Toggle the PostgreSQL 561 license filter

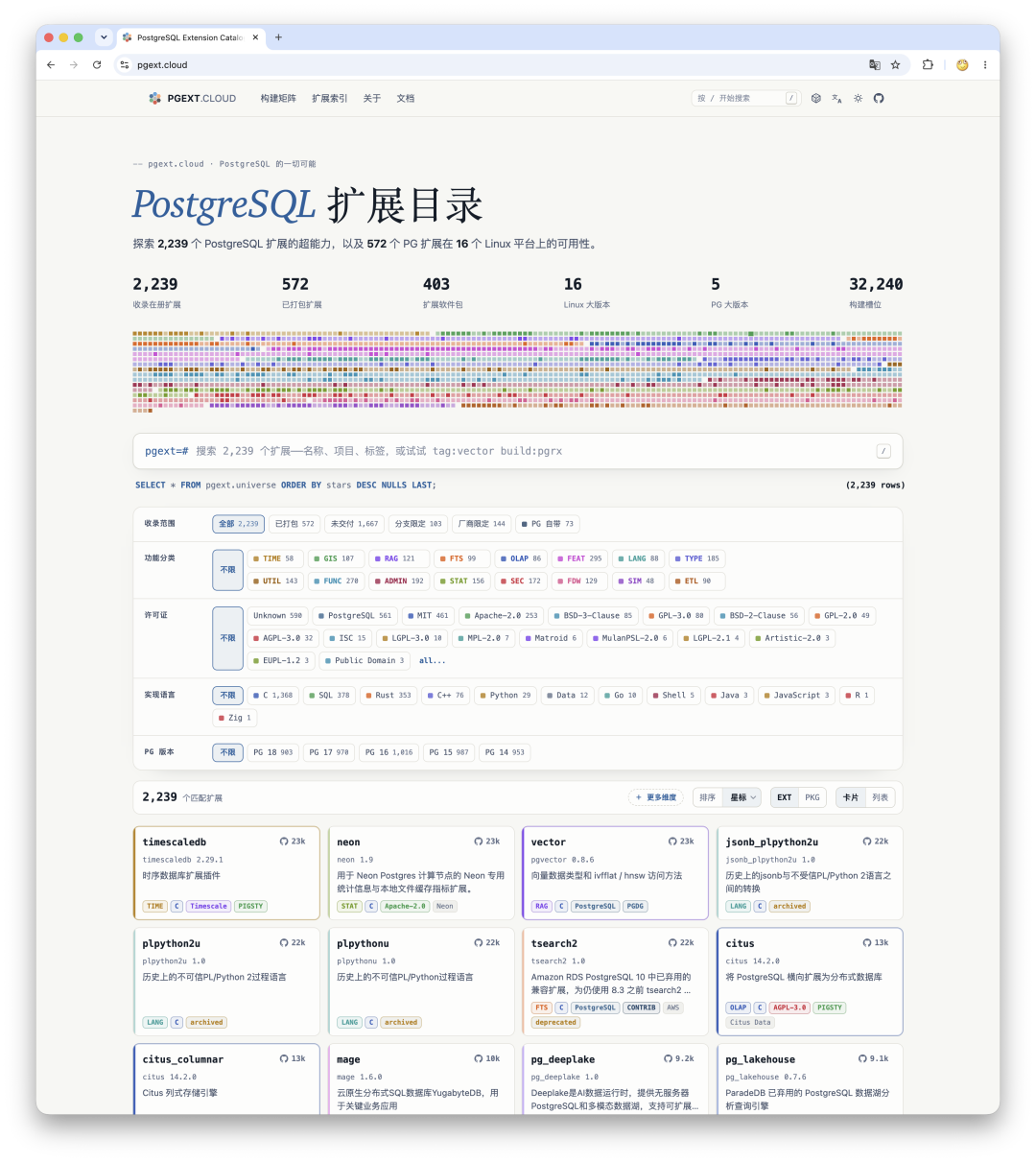[x=354, y=616]
